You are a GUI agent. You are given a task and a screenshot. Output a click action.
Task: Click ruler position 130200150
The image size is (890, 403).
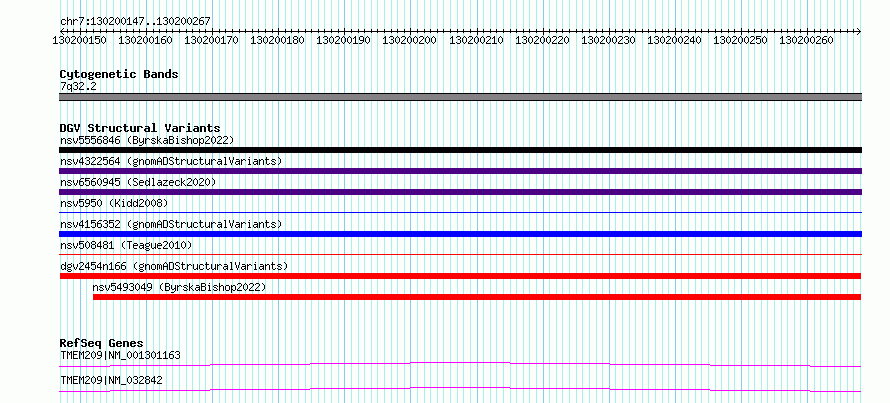(x=79, y=40)
